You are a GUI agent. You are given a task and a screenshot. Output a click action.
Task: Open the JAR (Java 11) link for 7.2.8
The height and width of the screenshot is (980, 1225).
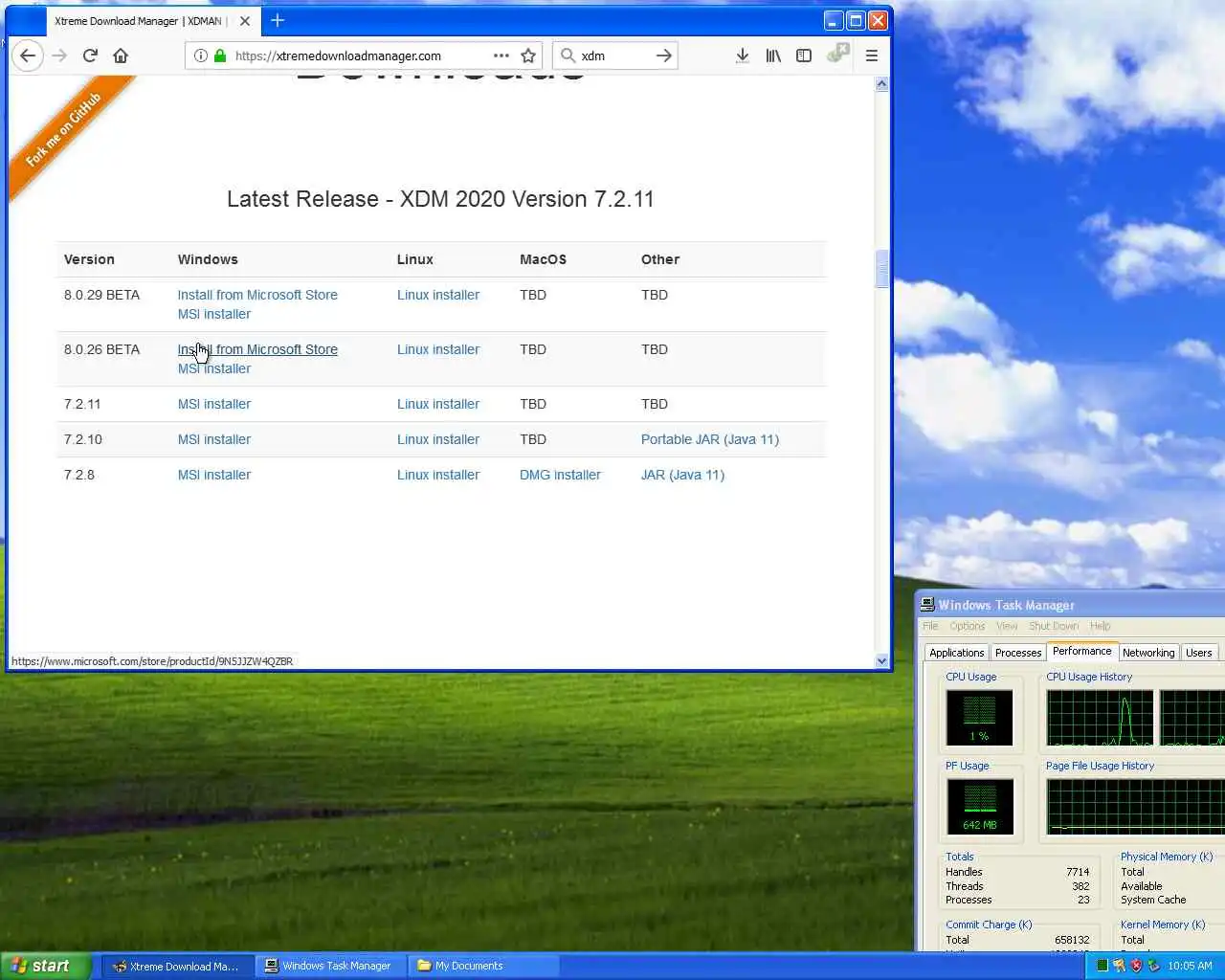[682, 475]
